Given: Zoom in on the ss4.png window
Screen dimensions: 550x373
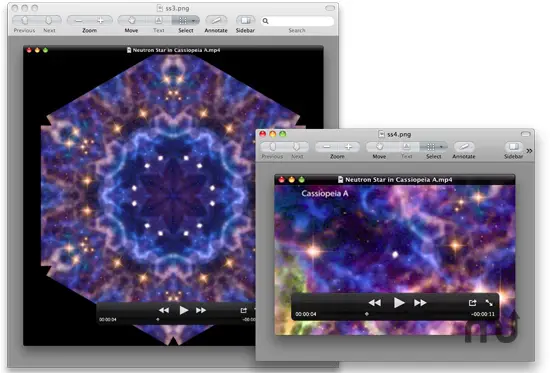Looking at the screenshot, I should tap(348, 147).
